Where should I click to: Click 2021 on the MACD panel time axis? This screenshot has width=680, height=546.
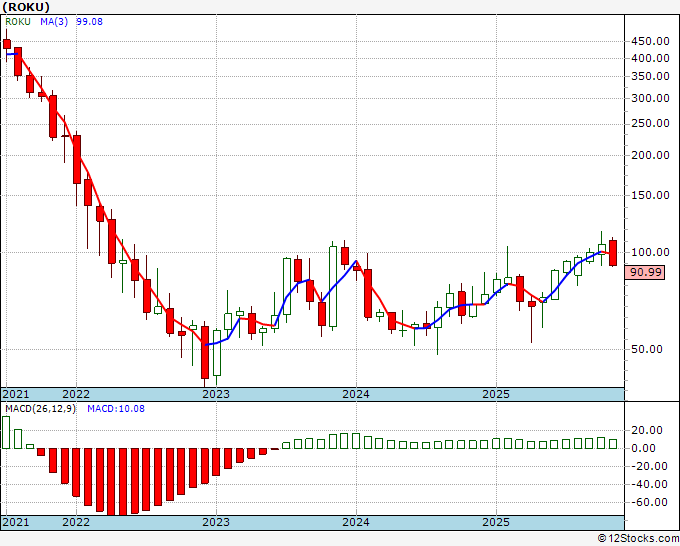[x=16, y=522]
